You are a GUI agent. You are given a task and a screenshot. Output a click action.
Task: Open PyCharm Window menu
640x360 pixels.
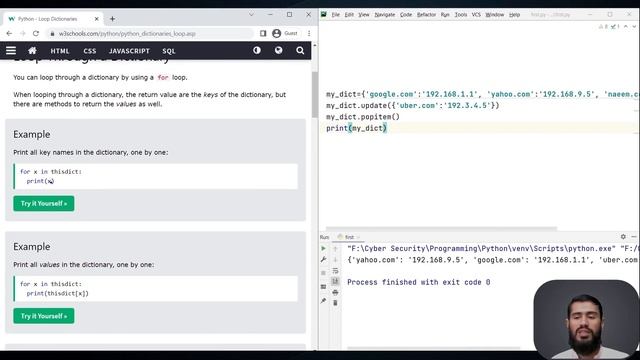(x=495, y=15)
